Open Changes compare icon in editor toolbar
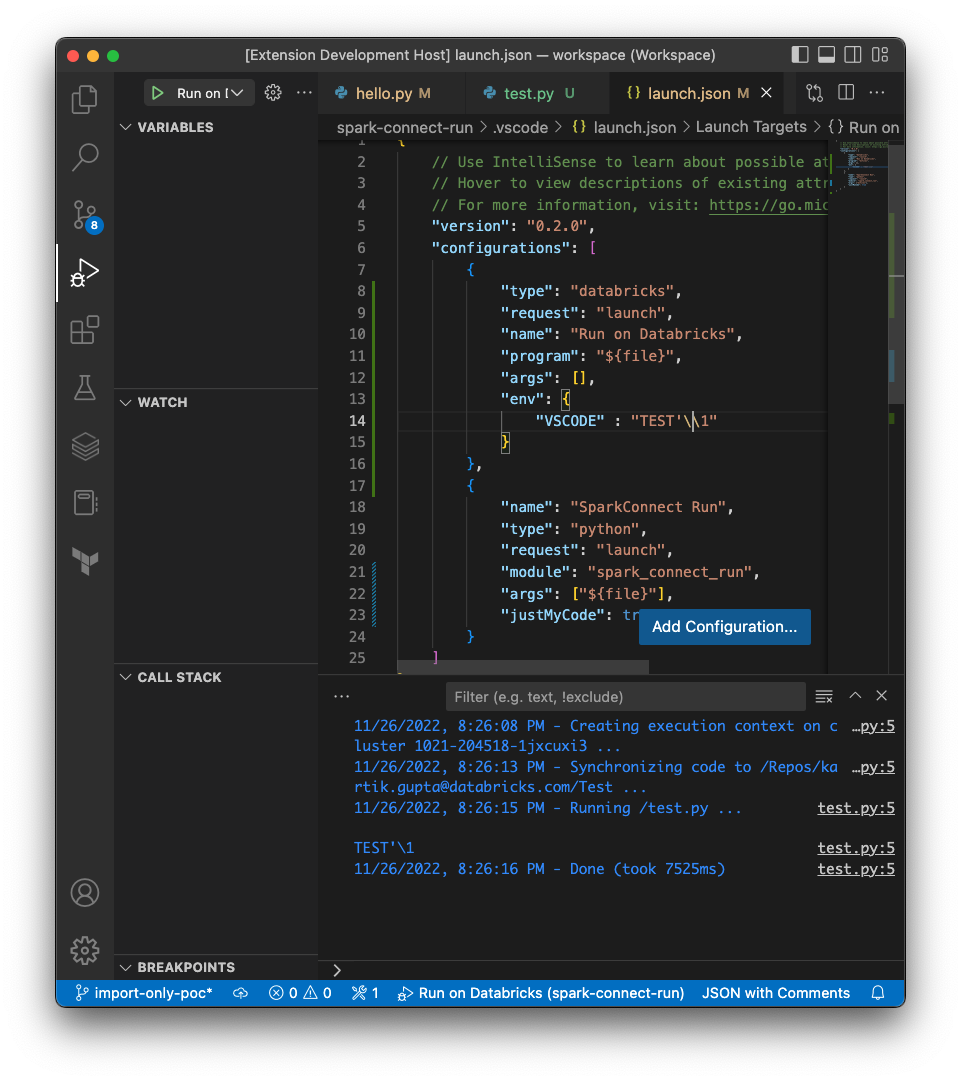Screen dimensions: 961x1081 tap(815, 93)
